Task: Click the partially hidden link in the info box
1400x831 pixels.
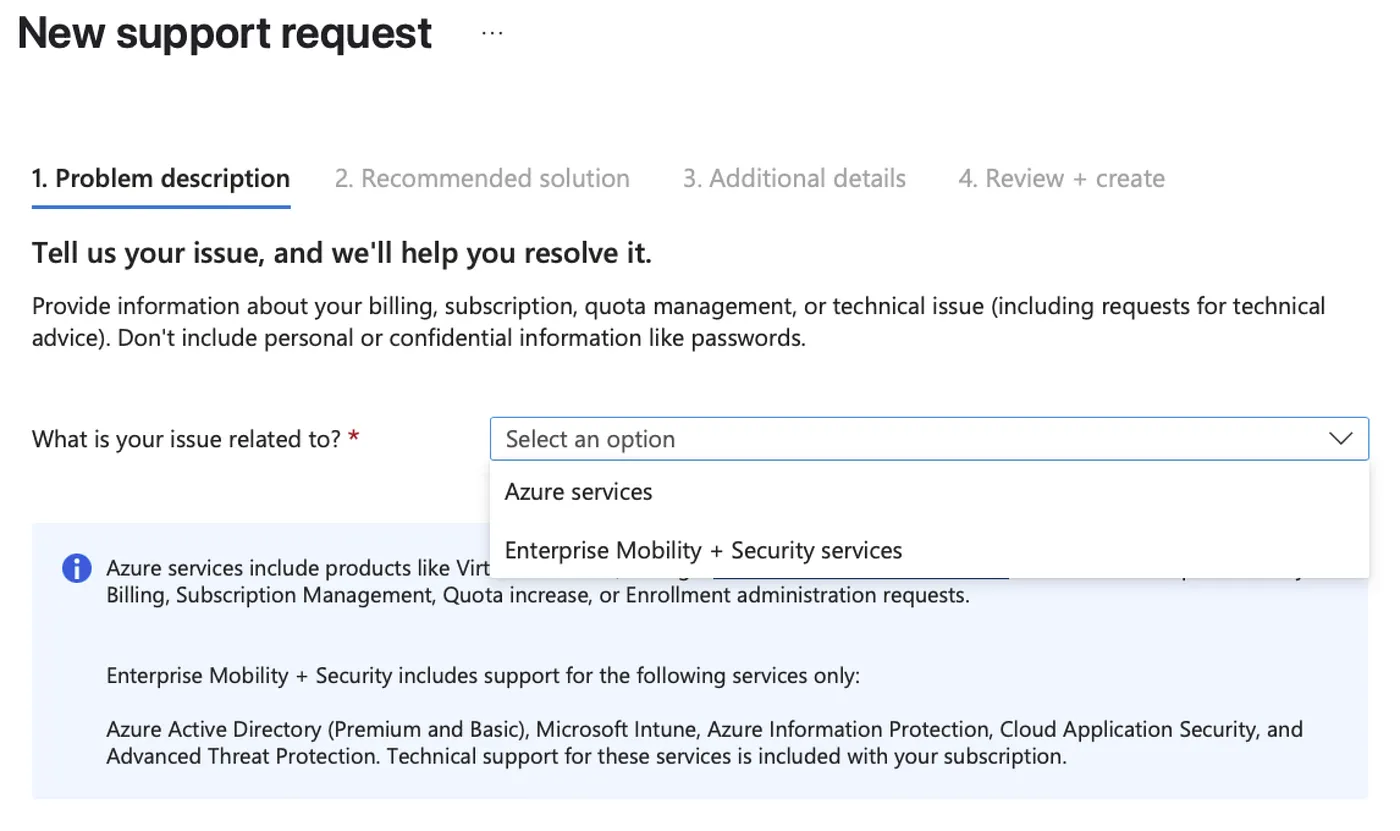Action: coord(860,578)
